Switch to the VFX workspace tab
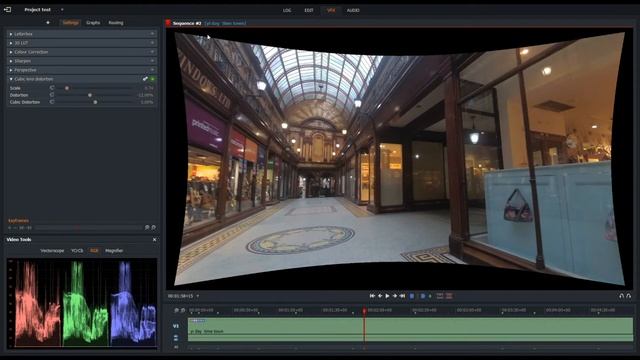This screenshot has width=640, height=360. pyautogui.click(x=331, y=10)
